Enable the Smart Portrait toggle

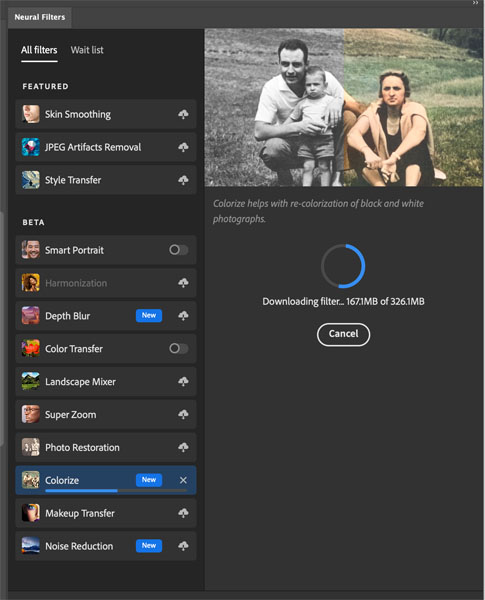click(x=178, y=250)
